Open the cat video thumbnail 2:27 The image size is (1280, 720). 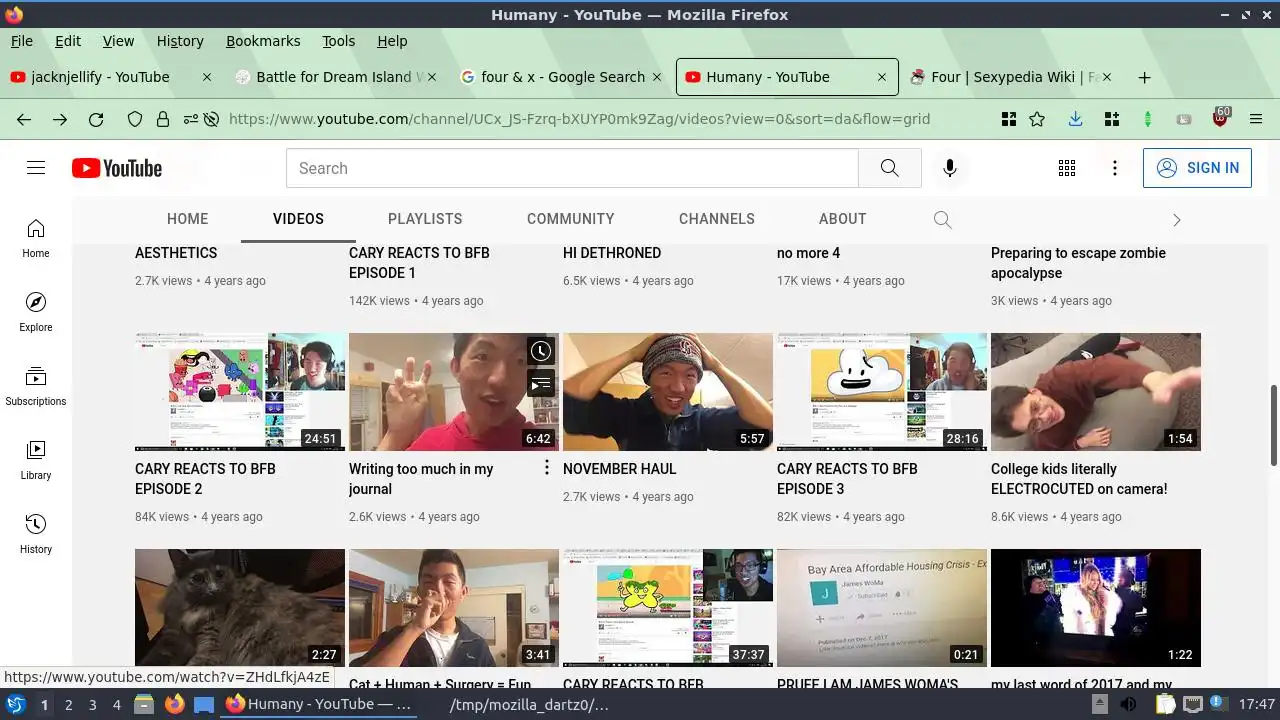point(240,608)
